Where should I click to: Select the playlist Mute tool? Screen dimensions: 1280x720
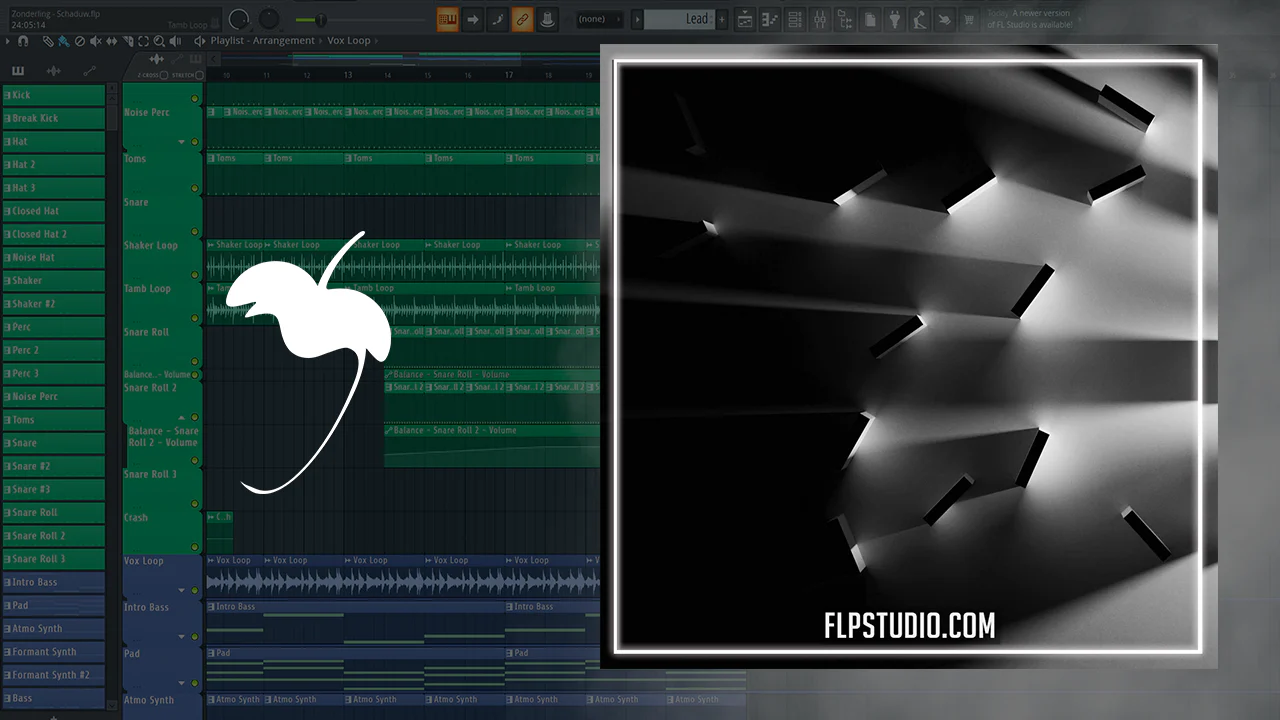pyautogui.click(x=96, y=41)
